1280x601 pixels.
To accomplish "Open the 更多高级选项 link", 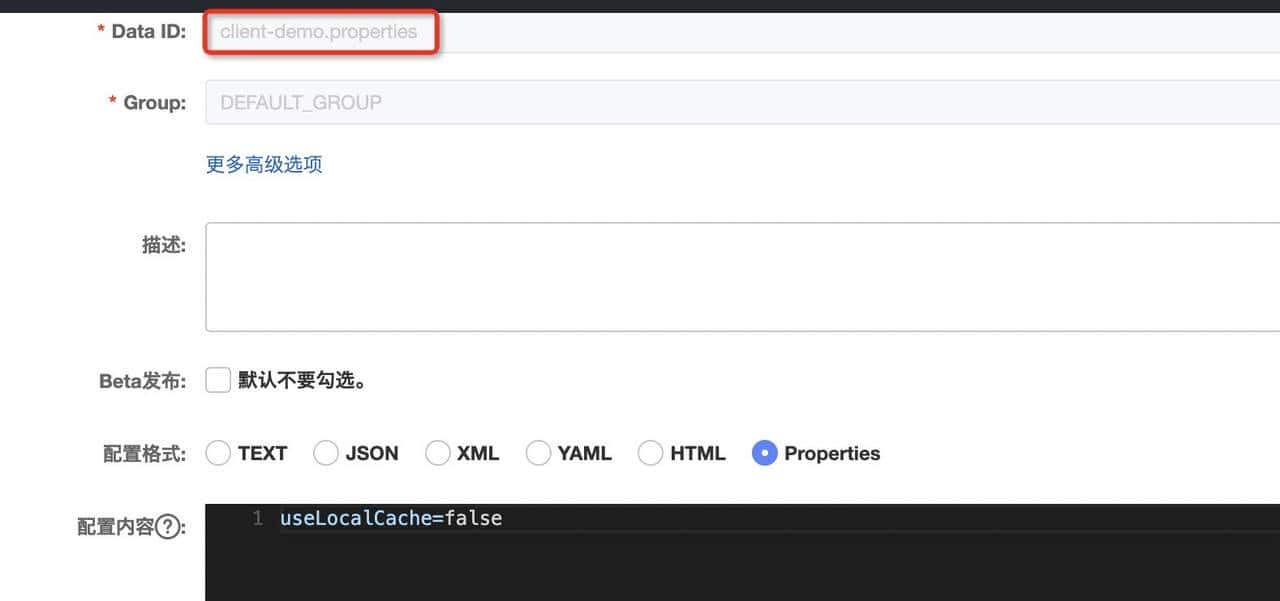I will [x=264, y=164].
